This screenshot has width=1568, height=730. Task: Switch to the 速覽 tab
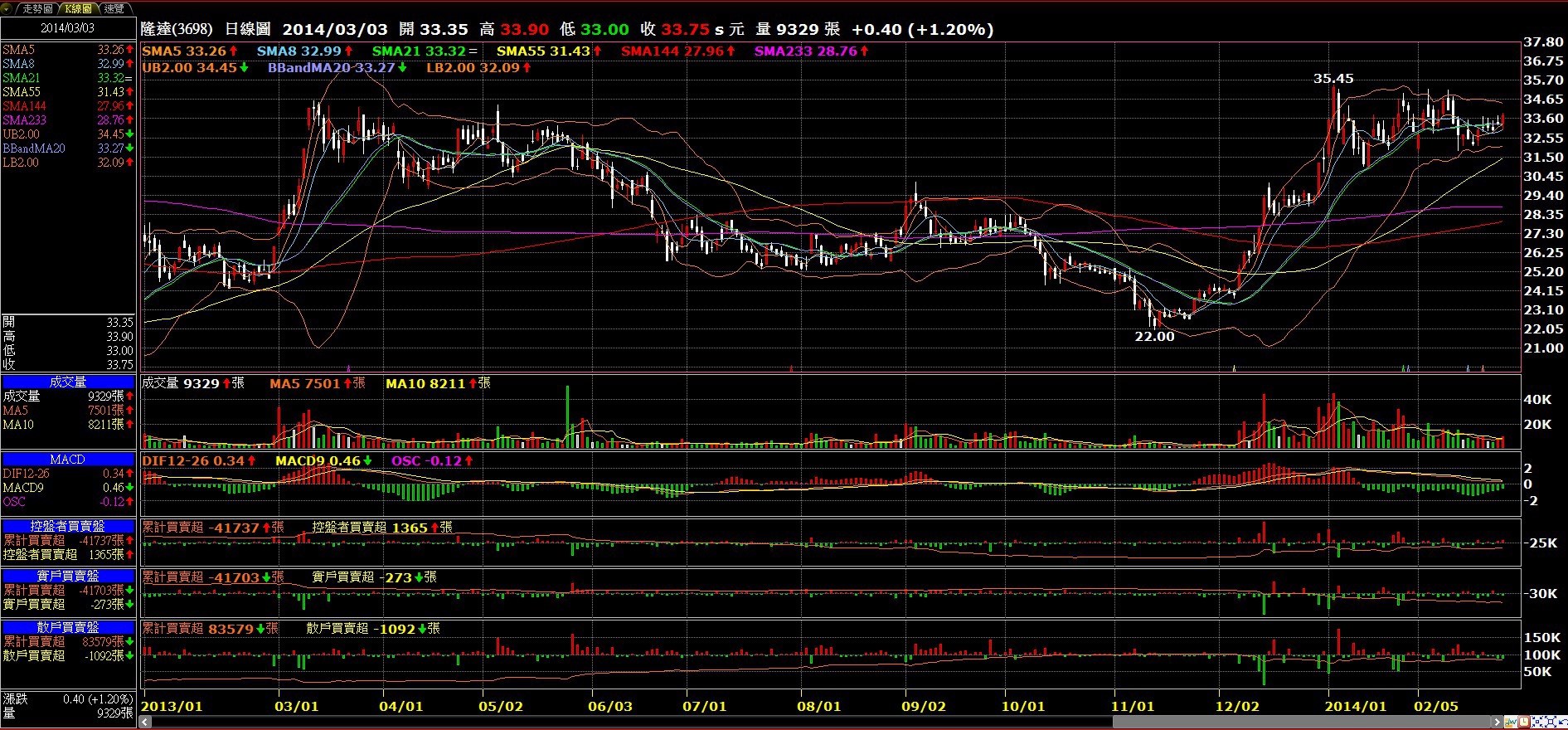click(114, 8)
